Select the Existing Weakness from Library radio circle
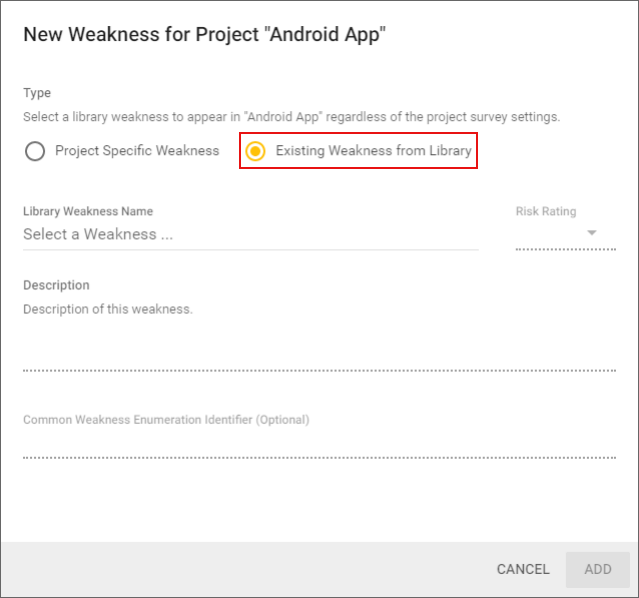Screen dimensions: 639x598 pyautogui.click(x=256, y=151)
